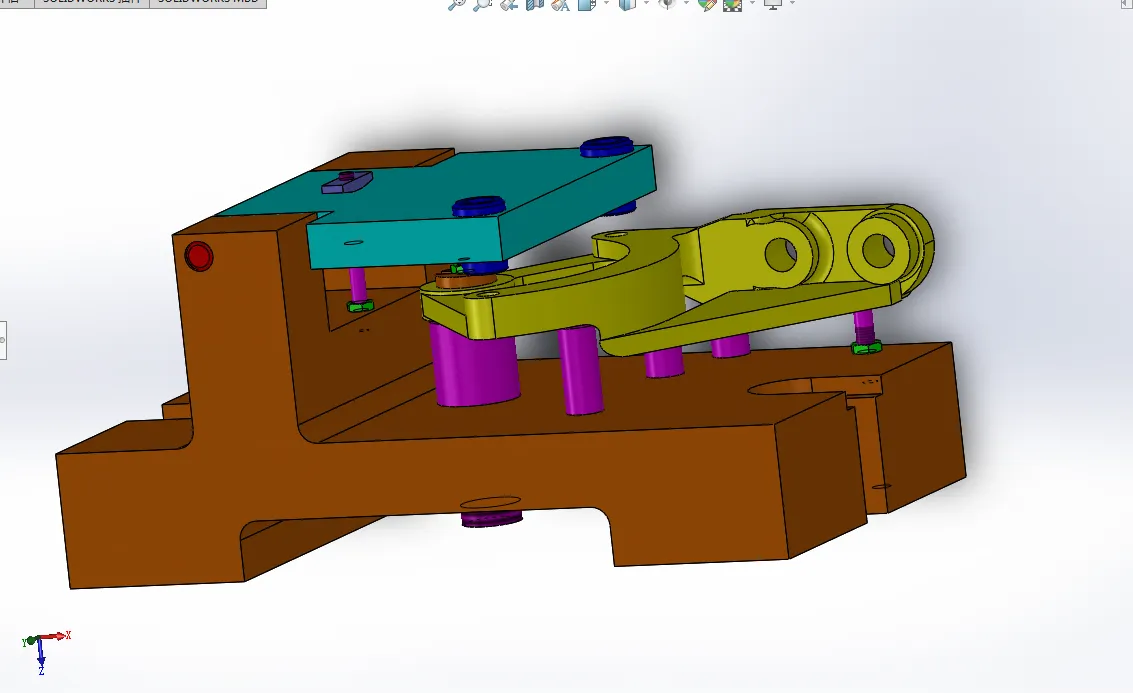The width and height of the screenshot is (1133, 693).
Task: Activate the Section View tool
Action: coord(535,4)
